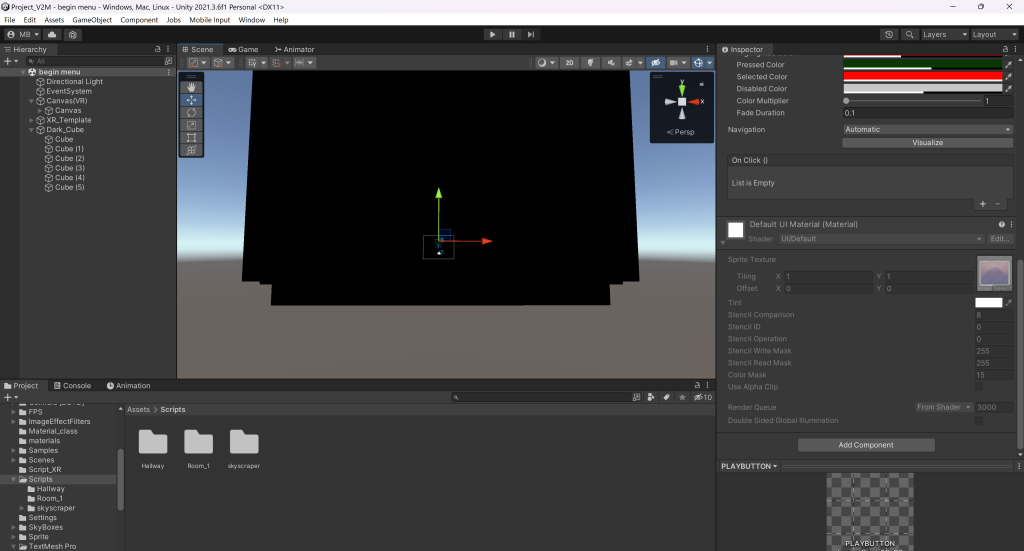The image size is (1024, 551).
Task: Click the Pause button
Action: 512,35
